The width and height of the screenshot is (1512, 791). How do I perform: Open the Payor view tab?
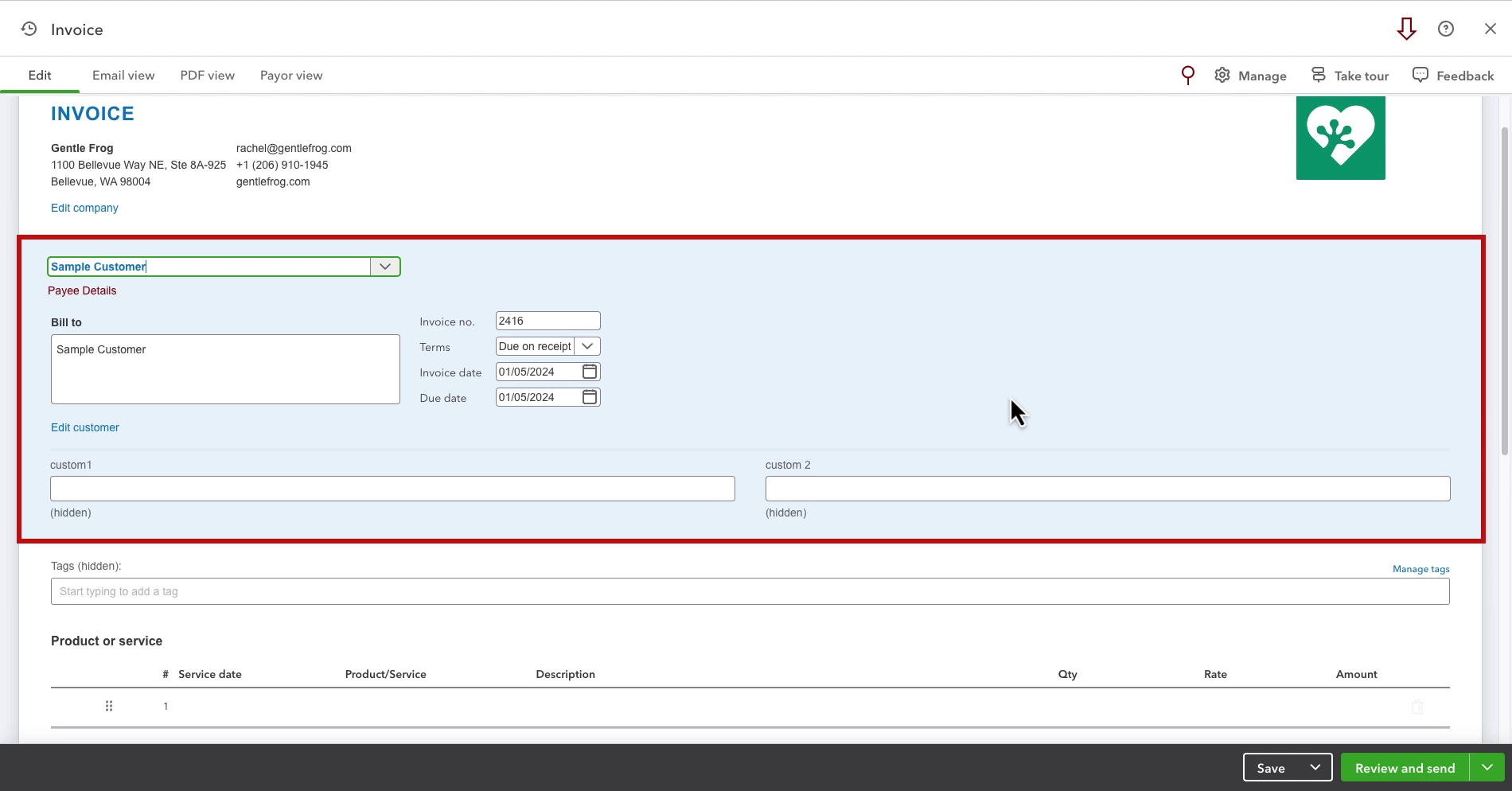291,76
